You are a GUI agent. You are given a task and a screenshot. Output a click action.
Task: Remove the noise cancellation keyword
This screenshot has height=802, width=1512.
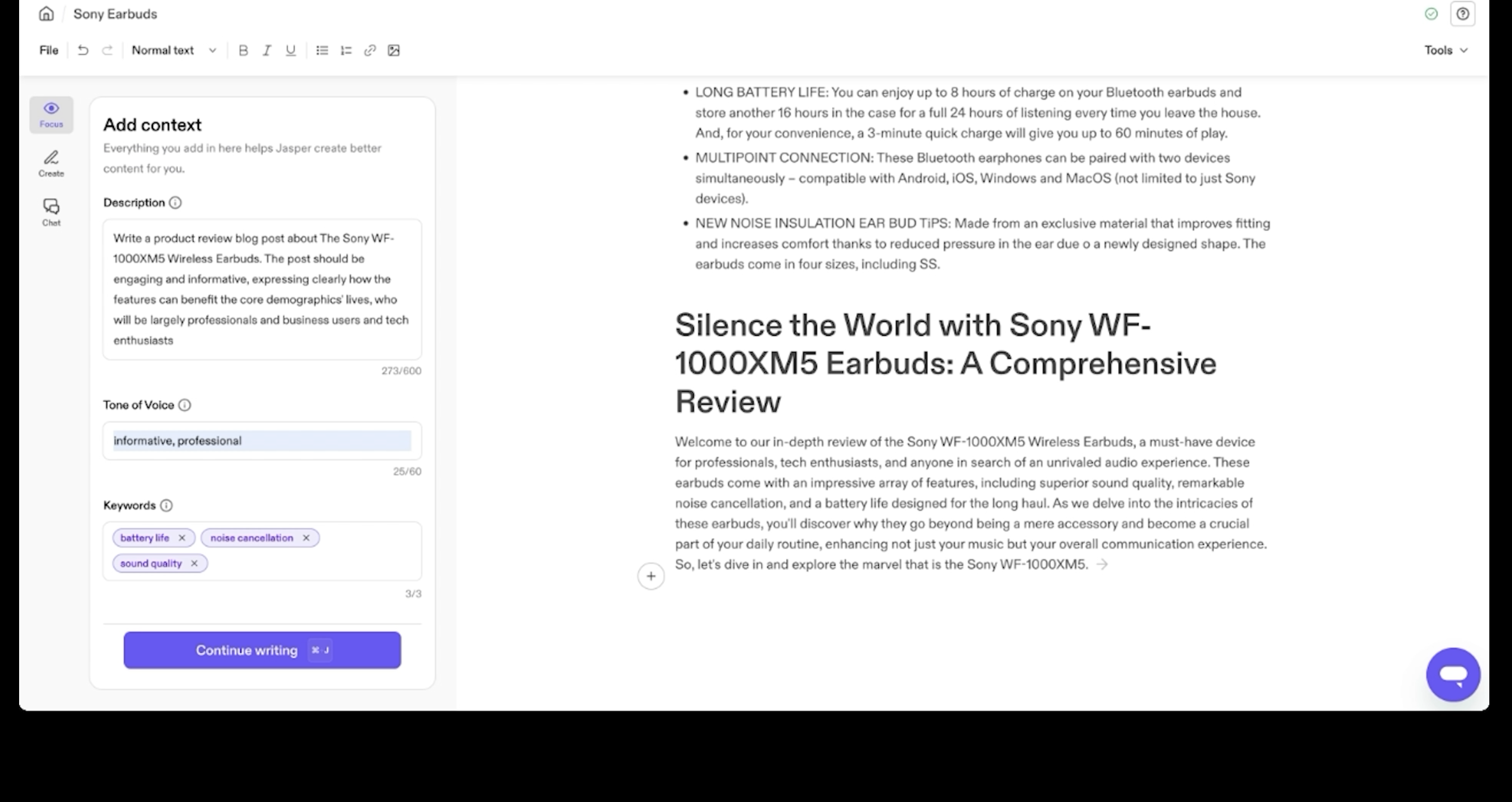306,538
